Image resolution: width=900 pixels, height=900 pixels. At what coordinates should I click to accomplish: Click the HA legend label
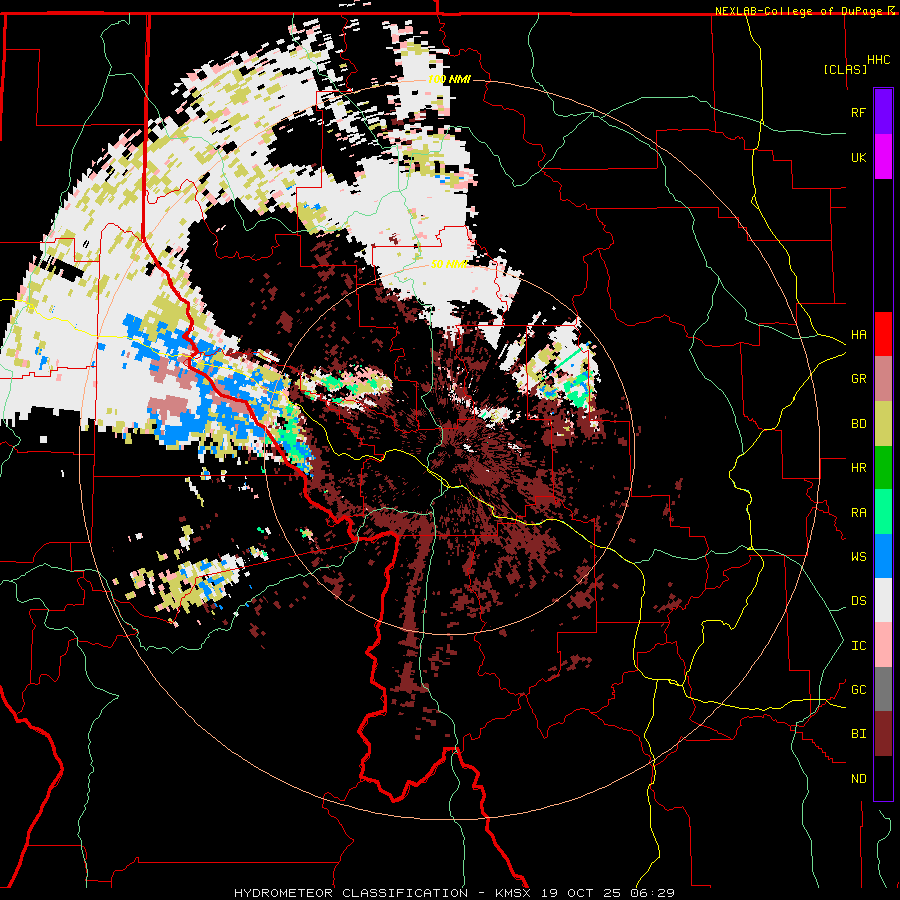click(858, 335)
